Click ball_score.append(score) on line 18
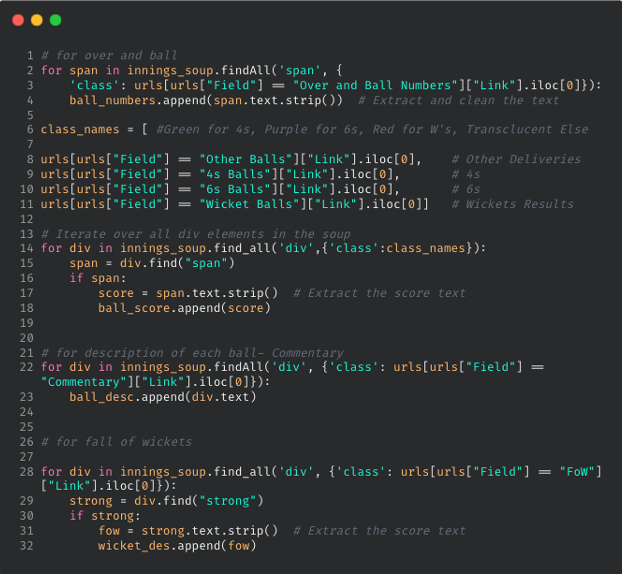This screenshot has height=574, width=622. point(183,308)
